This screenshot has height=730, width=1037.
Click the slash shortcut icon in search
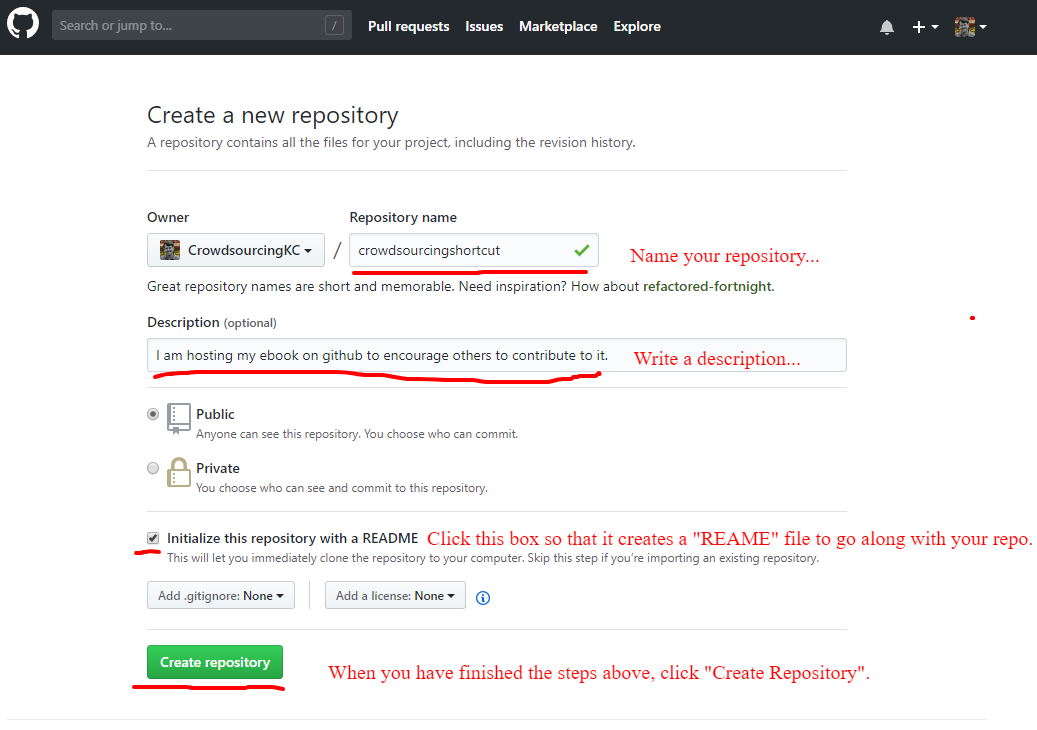[x=335, y=26]
